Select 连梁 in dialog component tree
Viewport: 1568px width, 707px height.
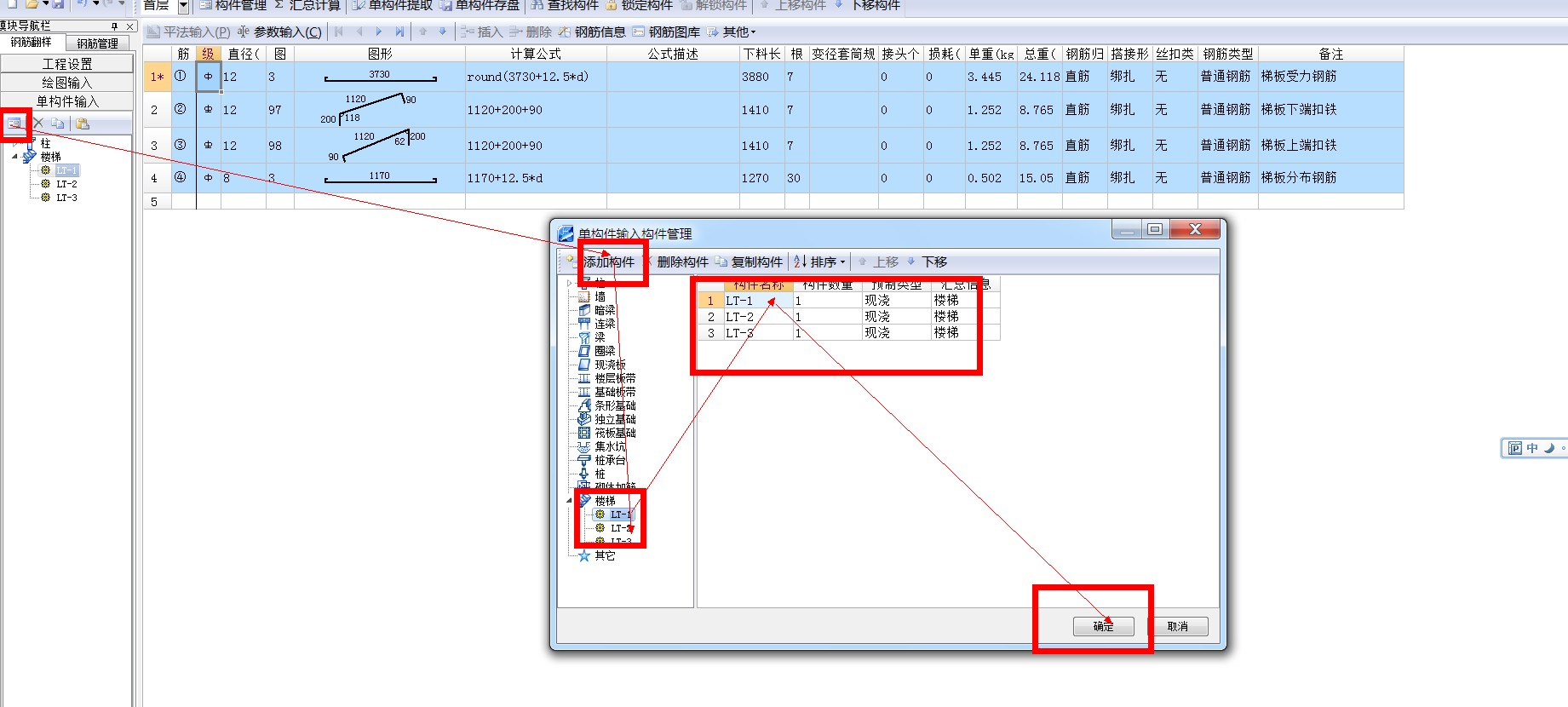[x=605, y=324]
